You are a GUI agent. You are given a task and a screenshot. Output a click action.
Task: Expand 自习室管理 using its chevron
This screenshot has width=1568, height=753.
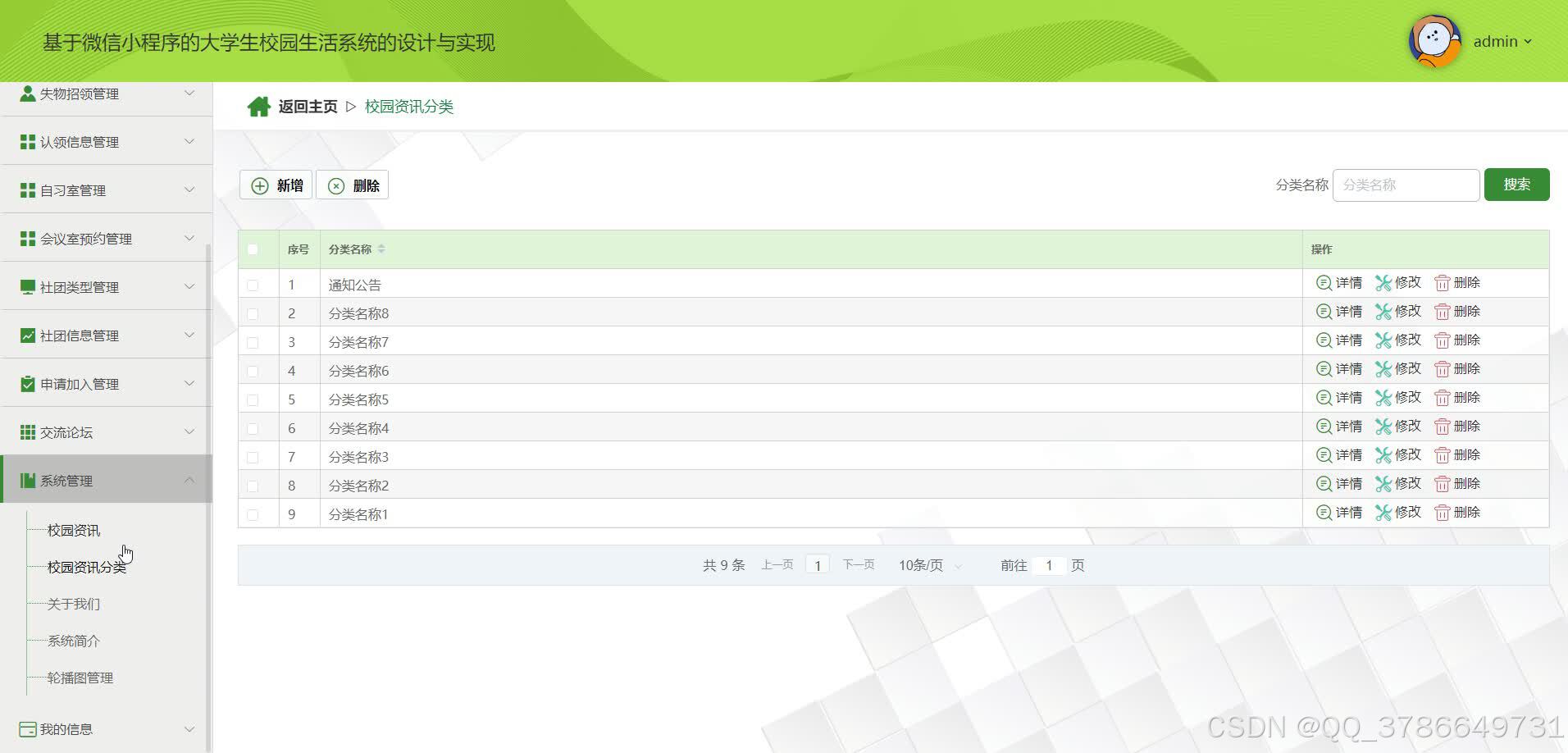pos(189,189)
